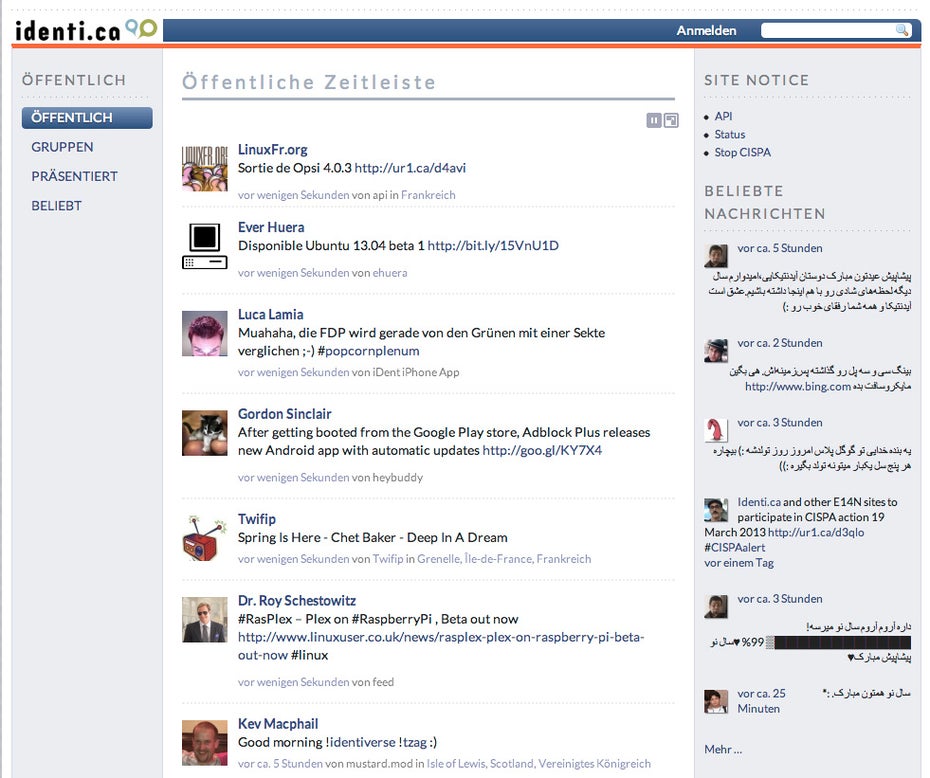
Task: Open Ever Huera's computer avatar
Action: pos(205,246)
